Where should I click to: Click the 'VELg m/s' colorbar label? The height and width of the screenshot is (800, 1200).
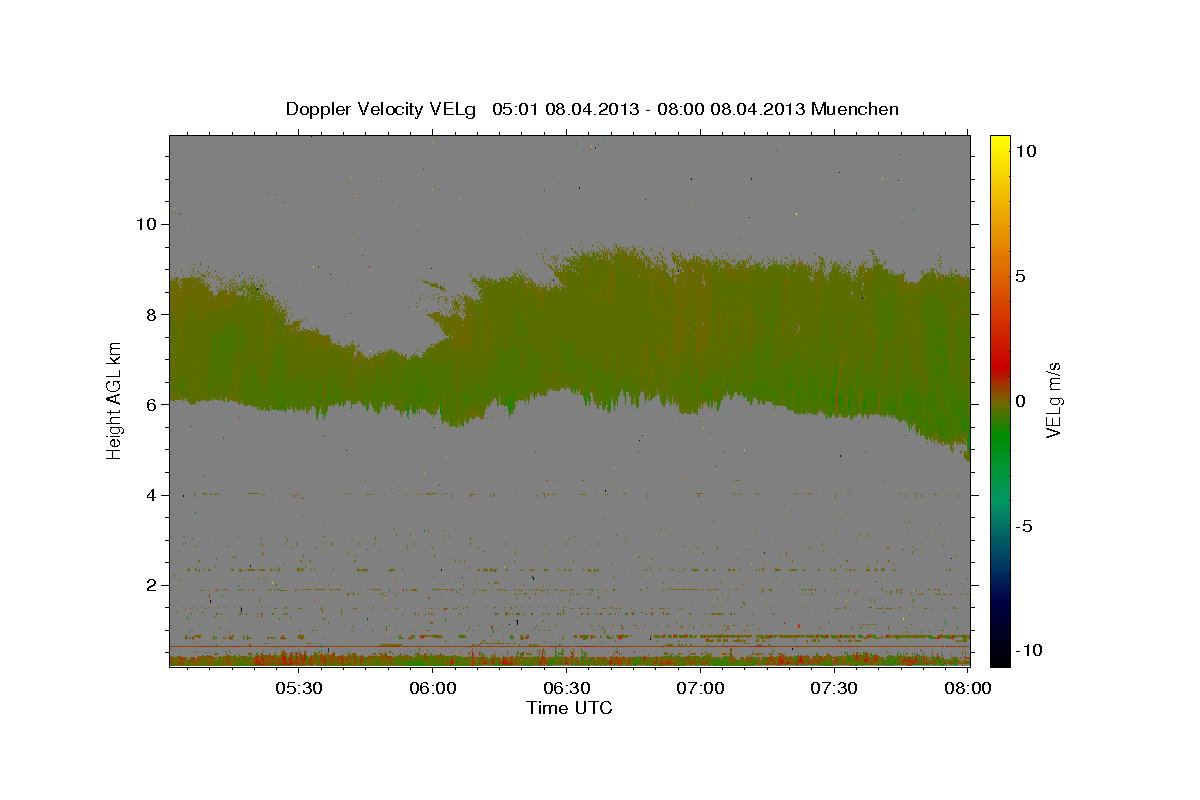(1053, 400)
